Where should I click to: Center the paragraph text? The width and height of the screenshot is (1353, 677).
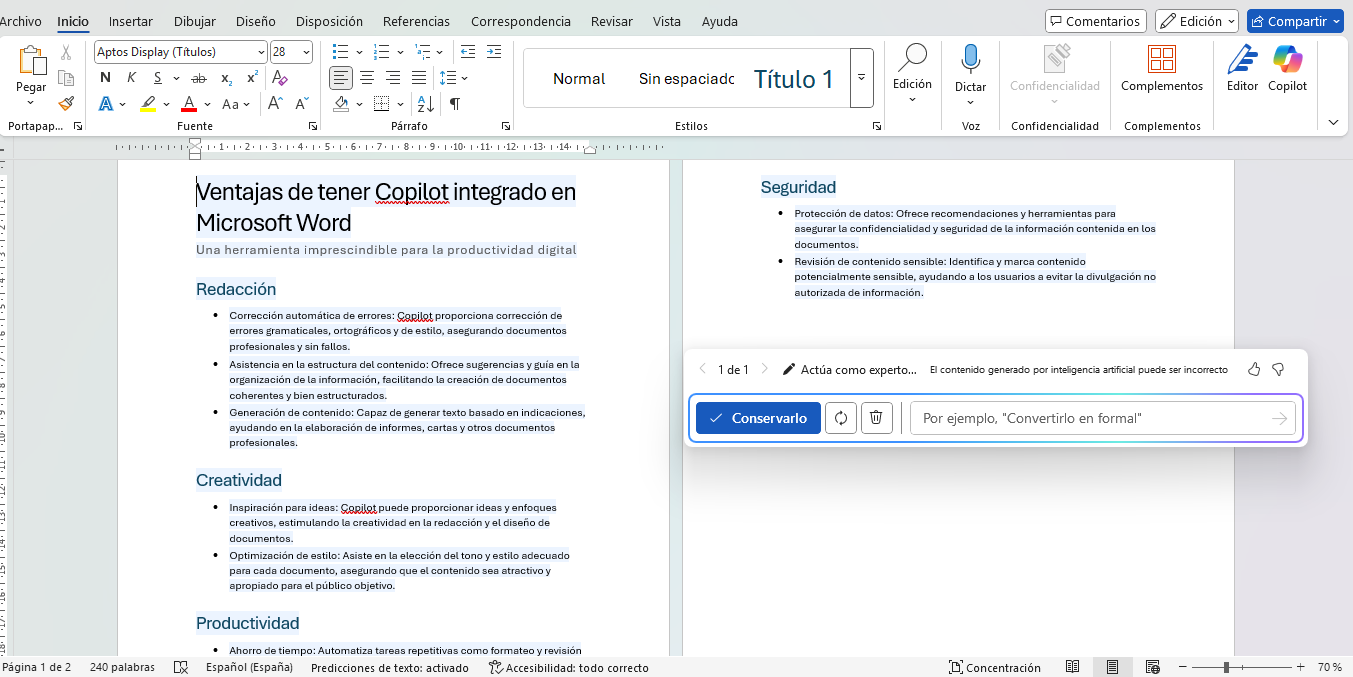[367, 78]
